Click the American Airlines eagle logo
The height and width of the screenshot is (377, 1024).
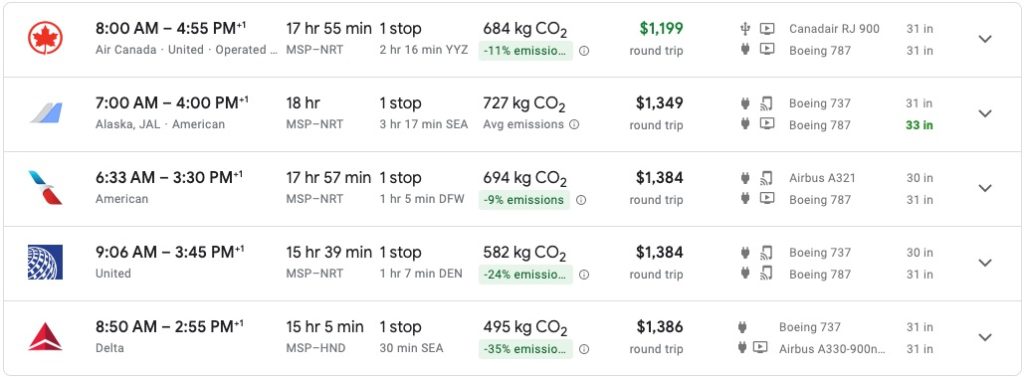point(45,188)
